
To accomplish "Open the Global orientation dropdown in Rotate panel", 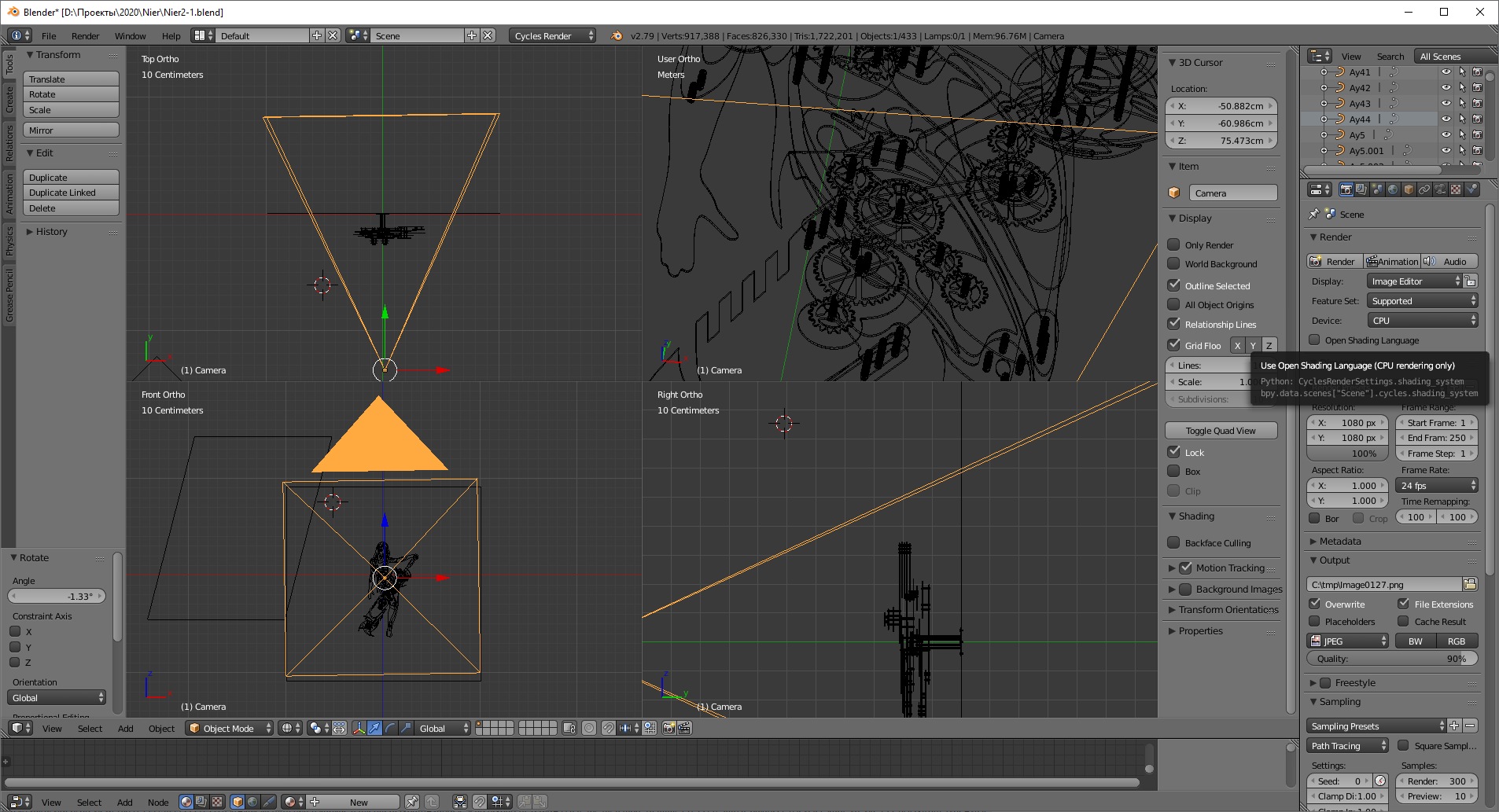I will click(57, 697).
